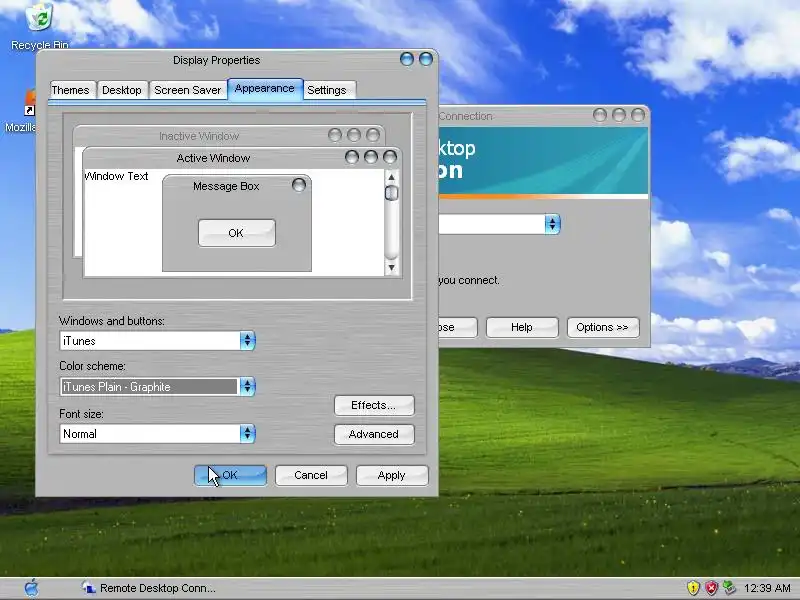
Task: Expand the Color scheme dropdown arrow
Action: pos(247,387)
